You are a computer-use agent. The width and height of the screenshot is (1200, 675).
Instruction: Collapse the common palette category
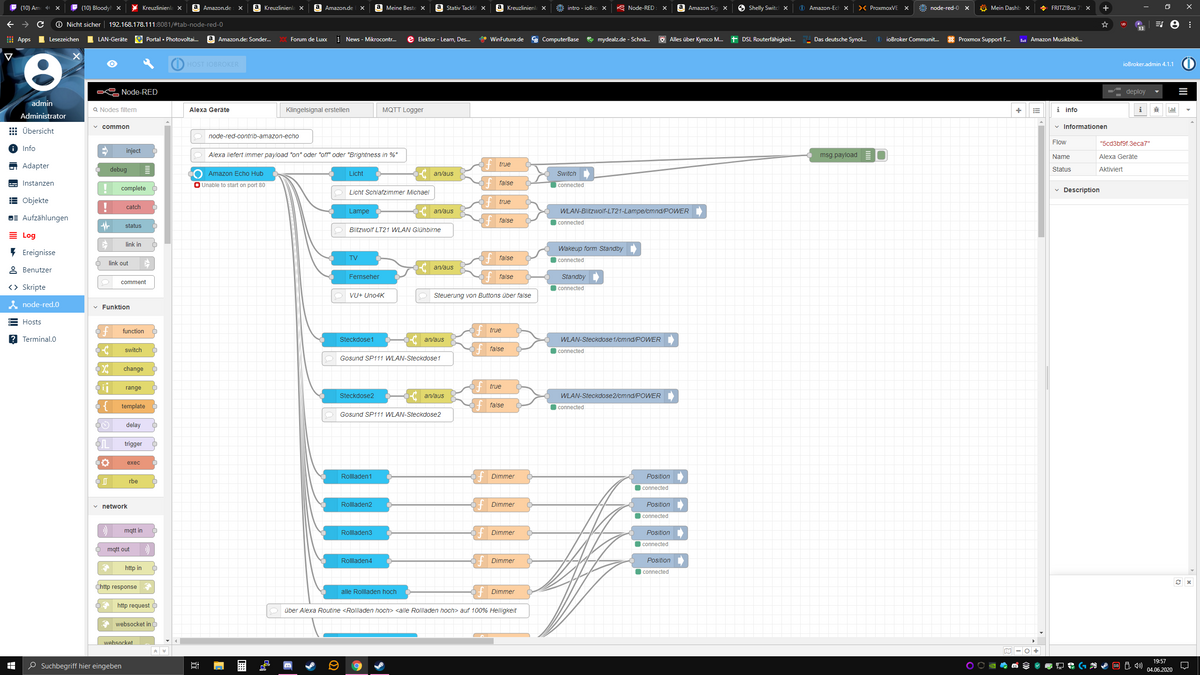click(116, 127)
